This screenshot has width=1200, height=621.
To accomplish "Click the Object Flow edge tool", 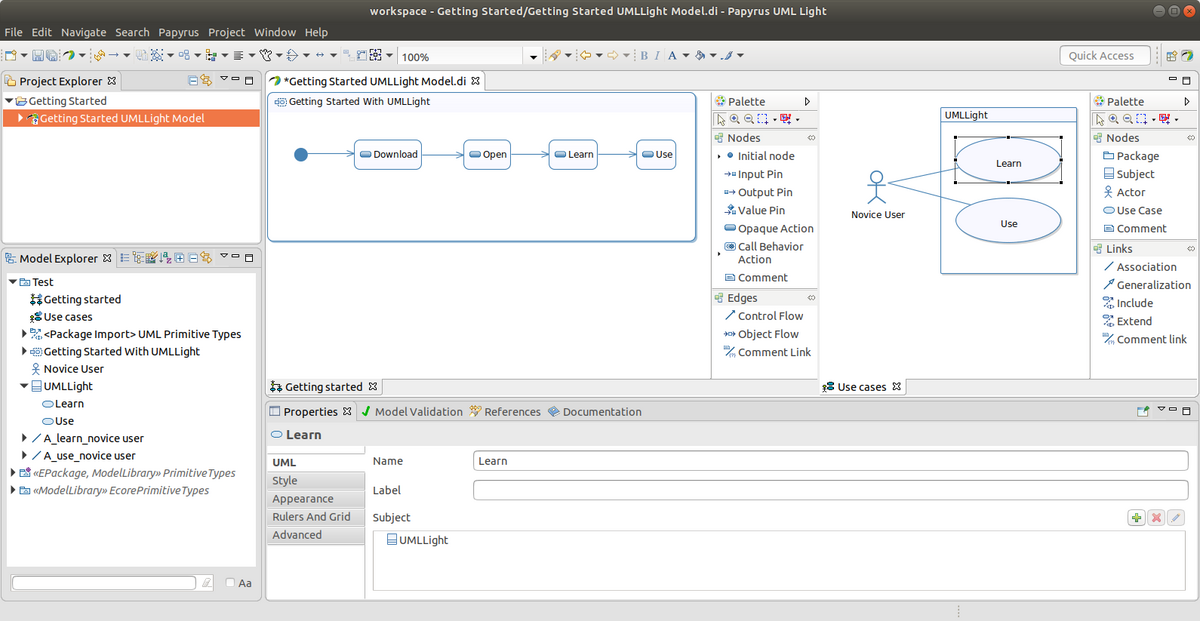I will coord(767,334).
